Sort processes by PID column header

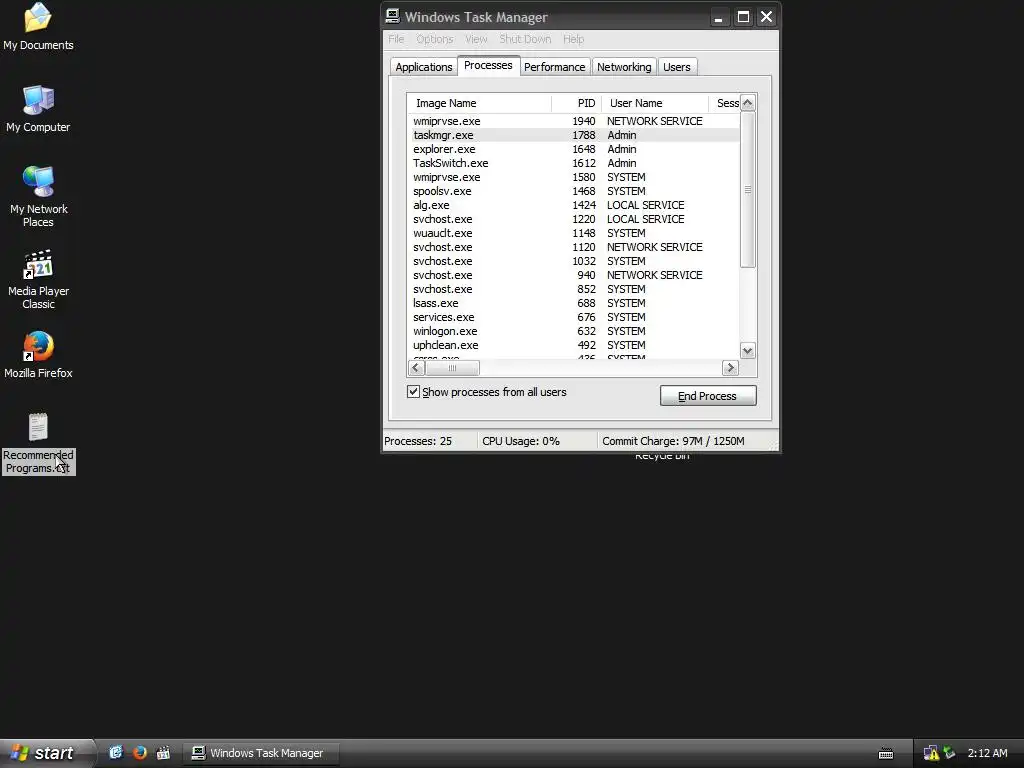[x=577, y=103]
